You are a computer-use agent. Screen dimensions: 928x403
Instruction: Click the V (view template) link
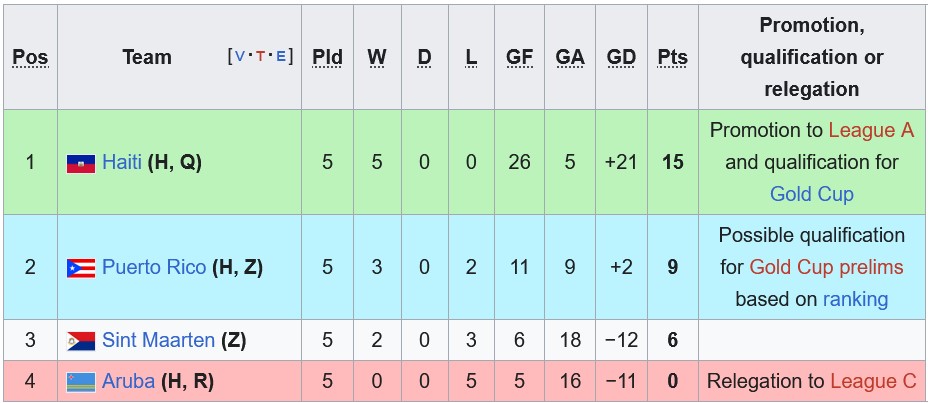[240, 56]
